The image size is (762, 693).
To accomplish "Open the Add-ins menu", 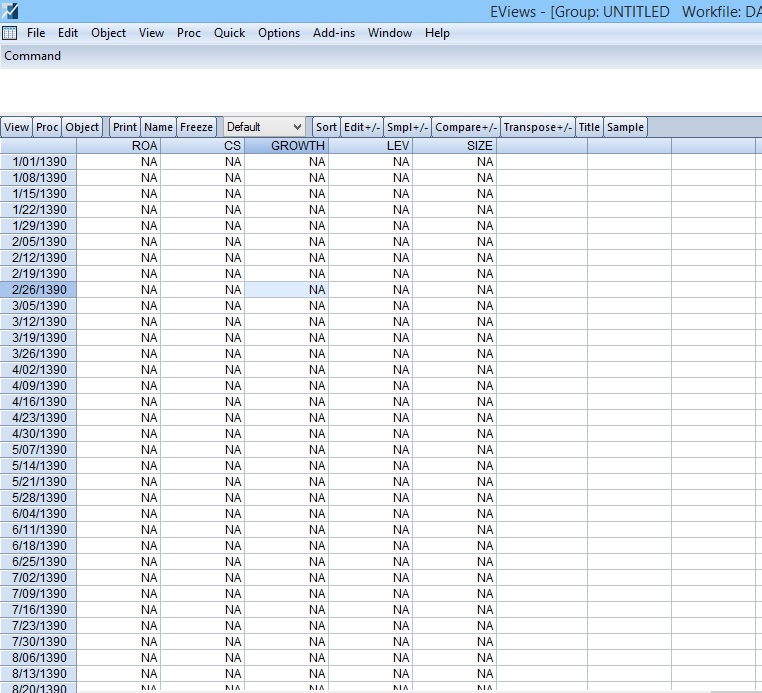I will pos(334,33).
